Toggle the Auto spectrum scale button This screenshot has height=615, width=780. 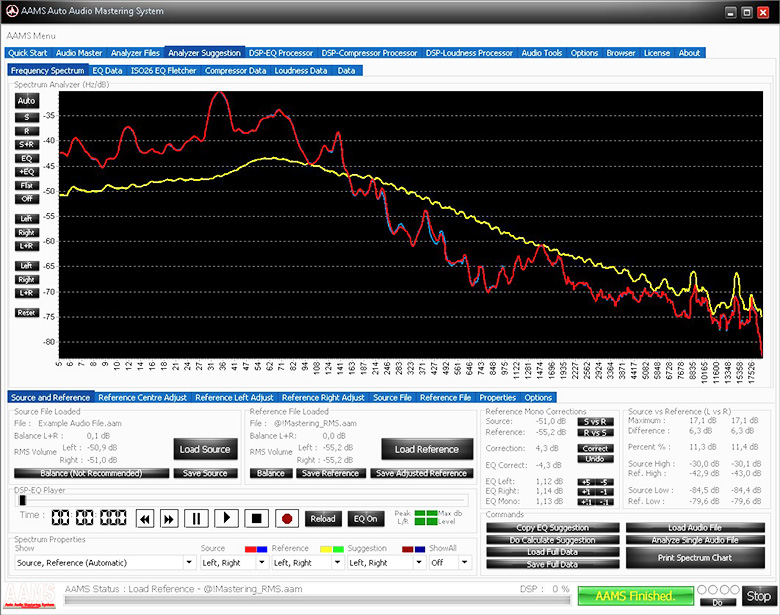coord(26,101)
